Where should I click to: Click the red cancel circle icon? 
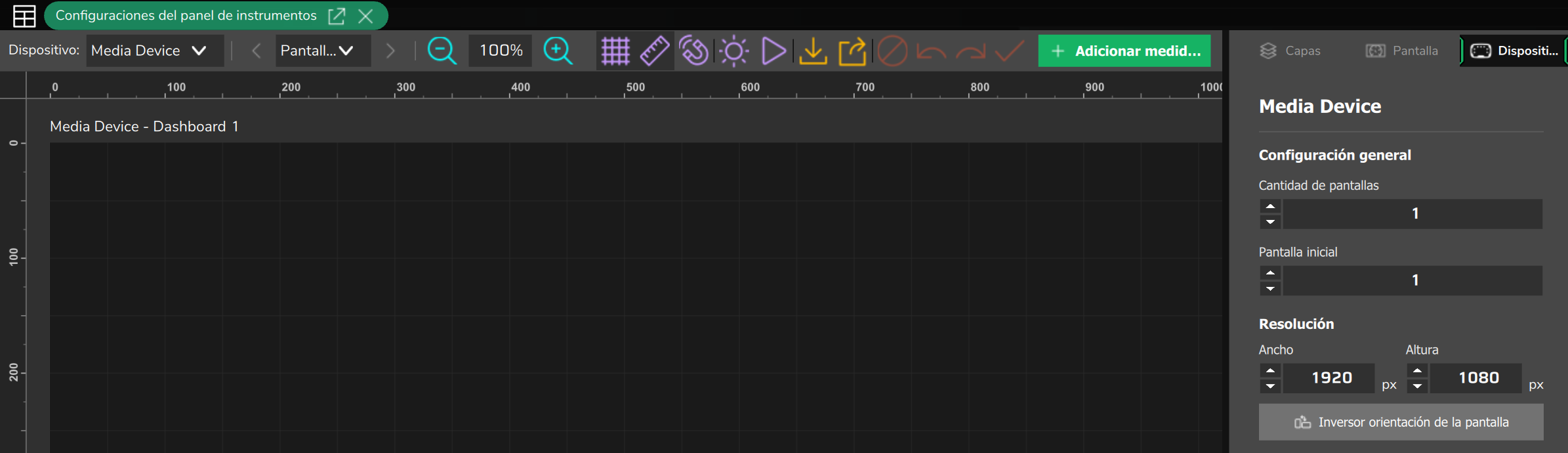tap(892, 51)
